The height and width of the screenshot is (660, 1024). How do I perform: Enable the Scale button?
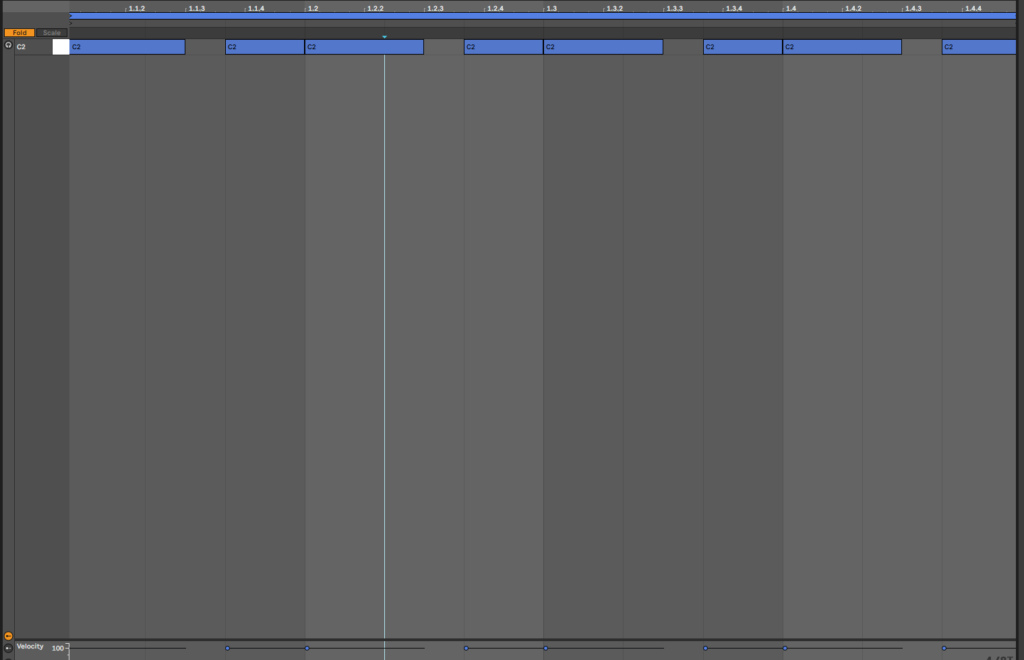click(x=51, y=33)
